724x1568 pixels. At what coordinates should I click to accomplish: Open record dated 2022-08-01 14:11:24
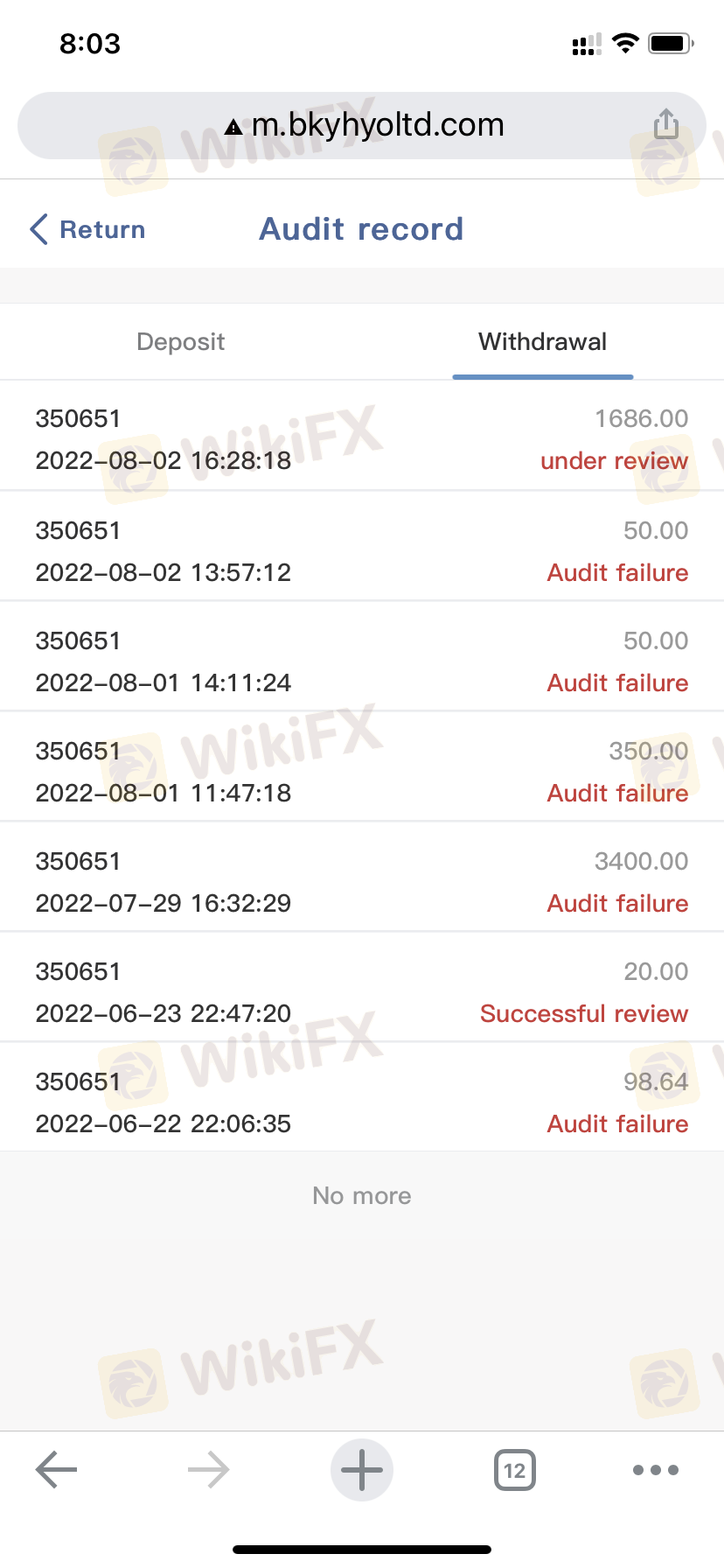coord(362,661)
